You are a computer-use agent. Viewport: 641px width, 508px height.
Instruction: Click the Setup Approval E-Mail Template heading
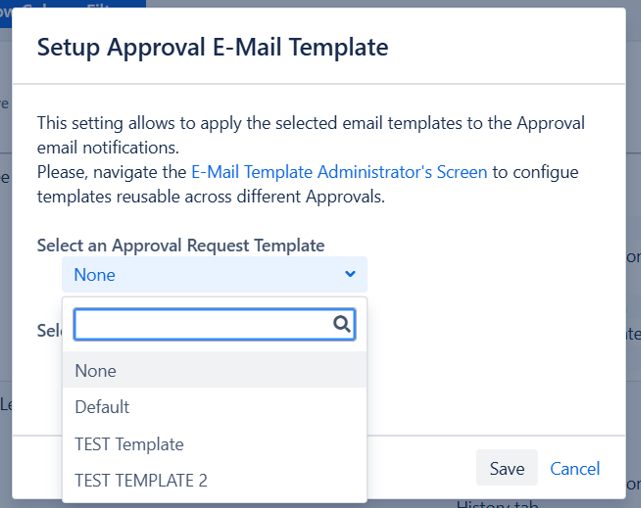coord(212,47)
